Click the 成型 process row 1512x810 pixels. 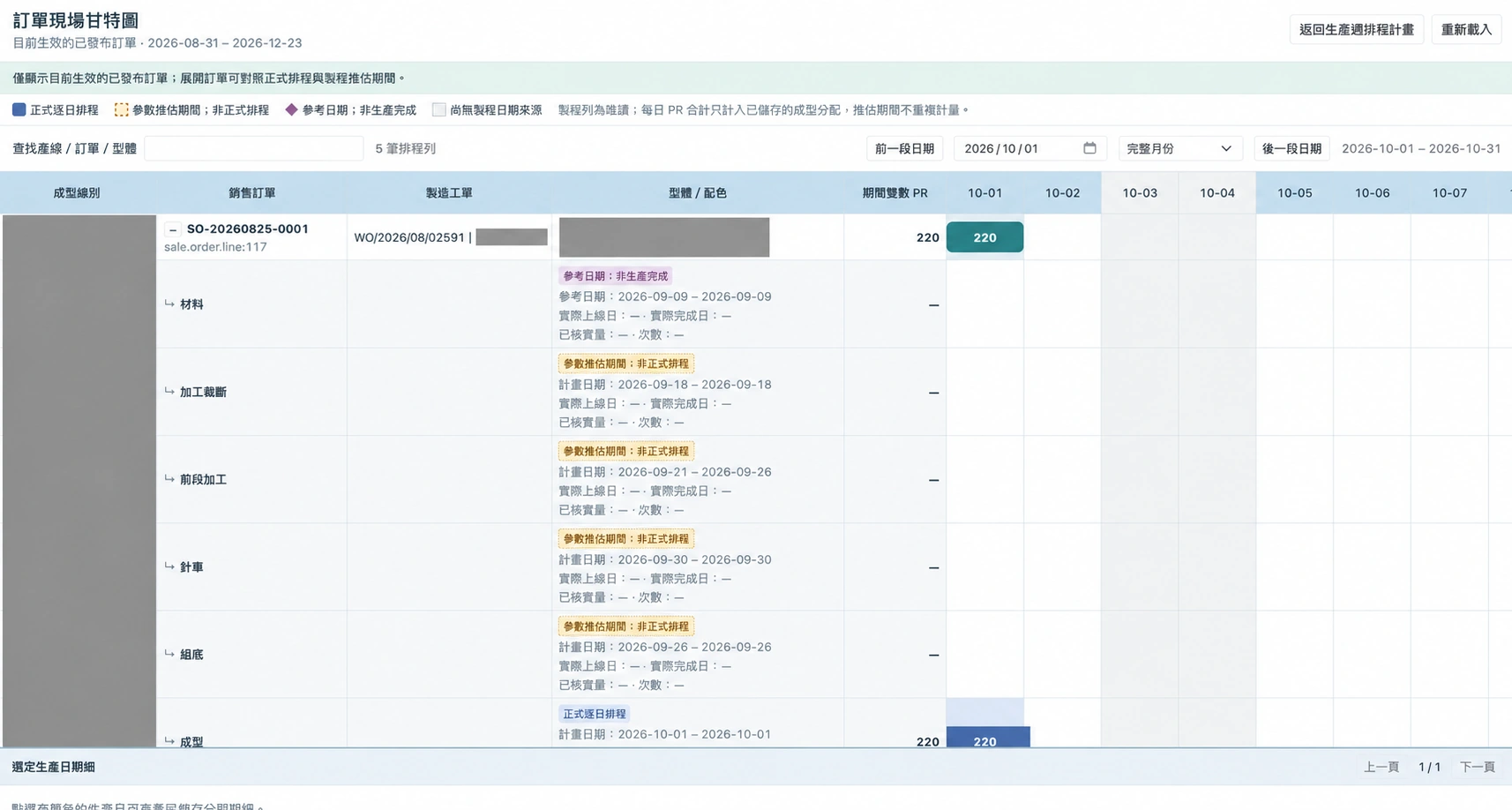click(x=191, y=741)
